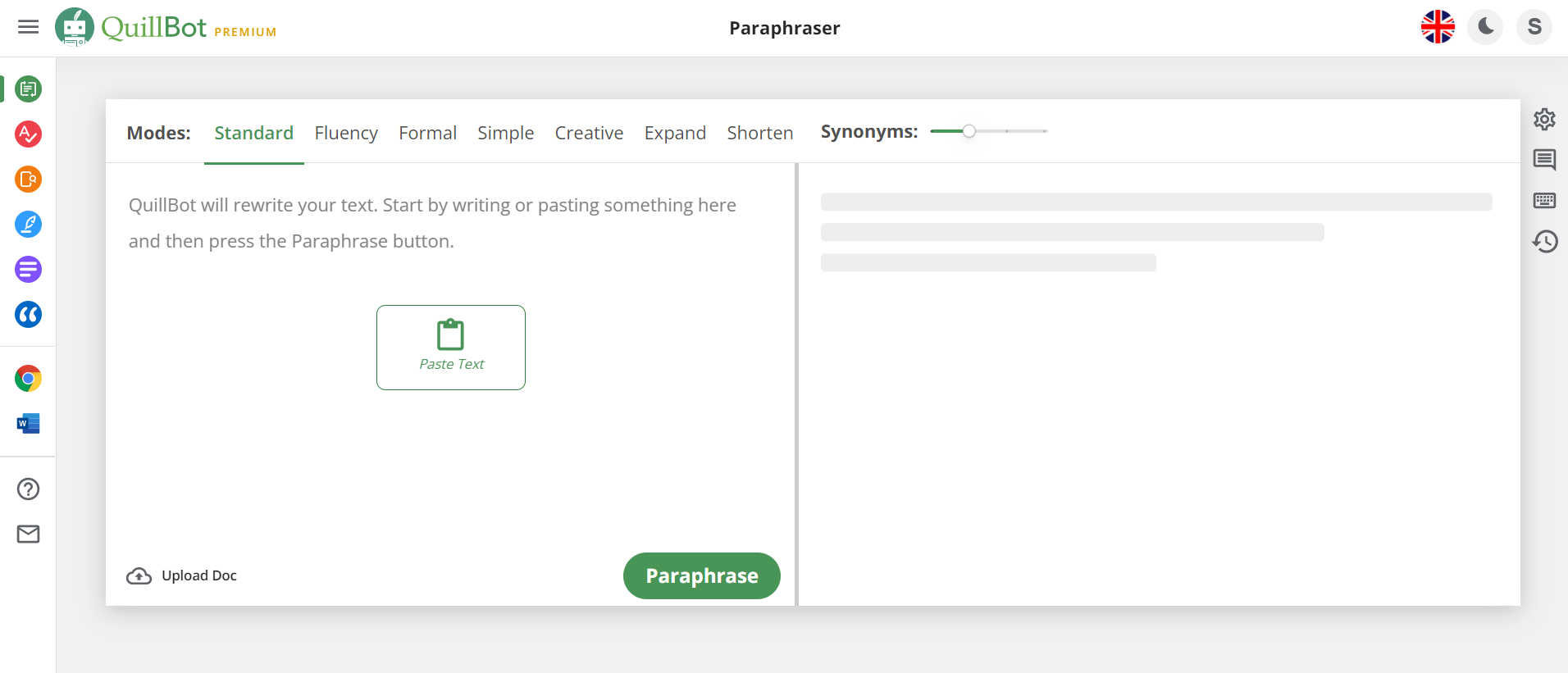1568x673 pixels.
Task: Open the Help question mark icon
Action: point(28,489)
